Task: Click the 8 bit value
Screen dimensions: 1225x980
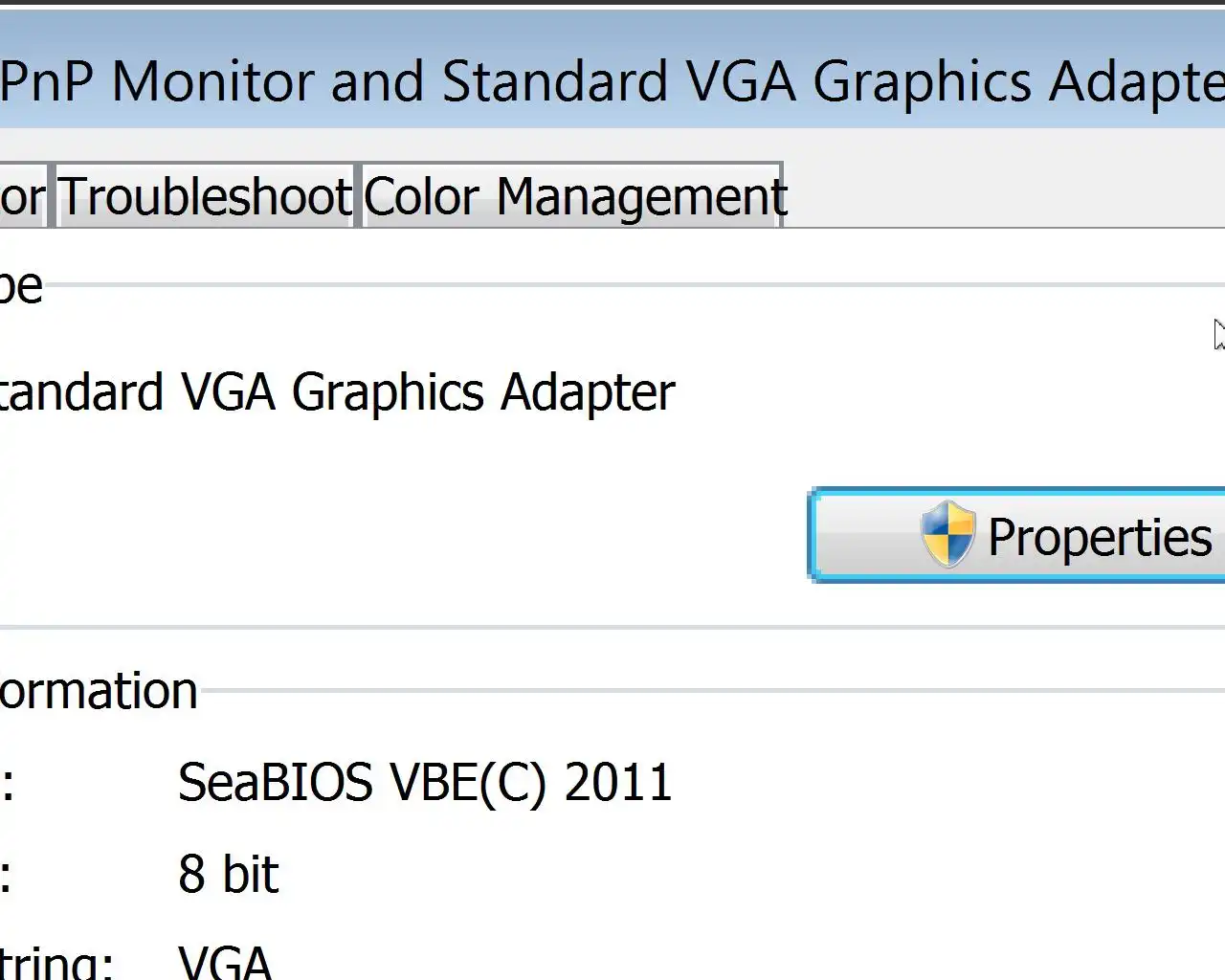Action: click(228, 875)
